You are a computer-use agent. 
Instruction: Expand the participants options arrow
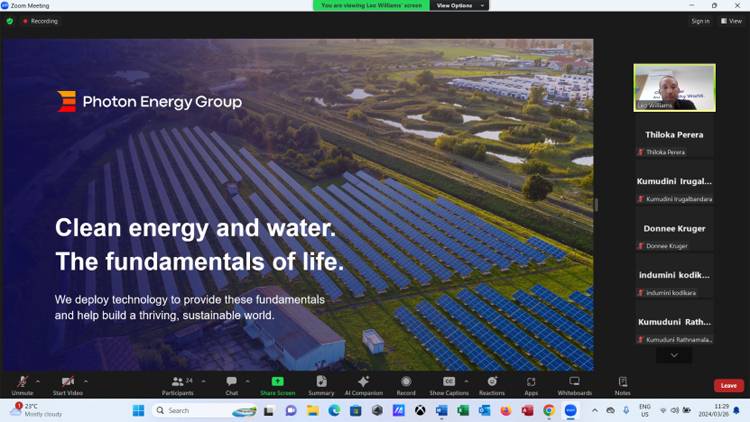click(x=203, y=381)
